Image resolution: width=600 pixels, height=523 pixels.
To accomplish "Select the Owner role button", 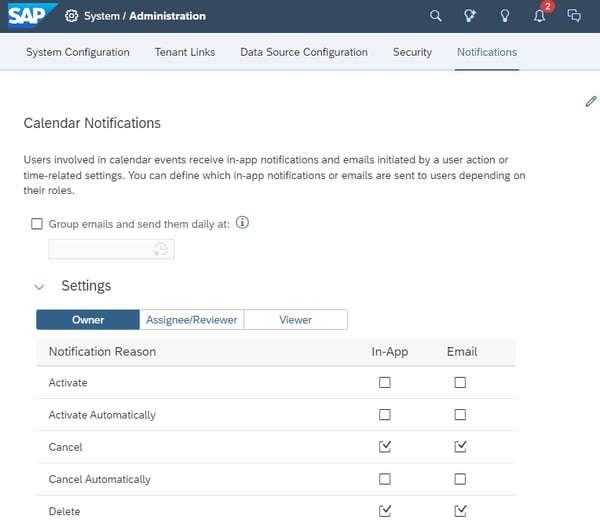I will click(x=88, y=319).
